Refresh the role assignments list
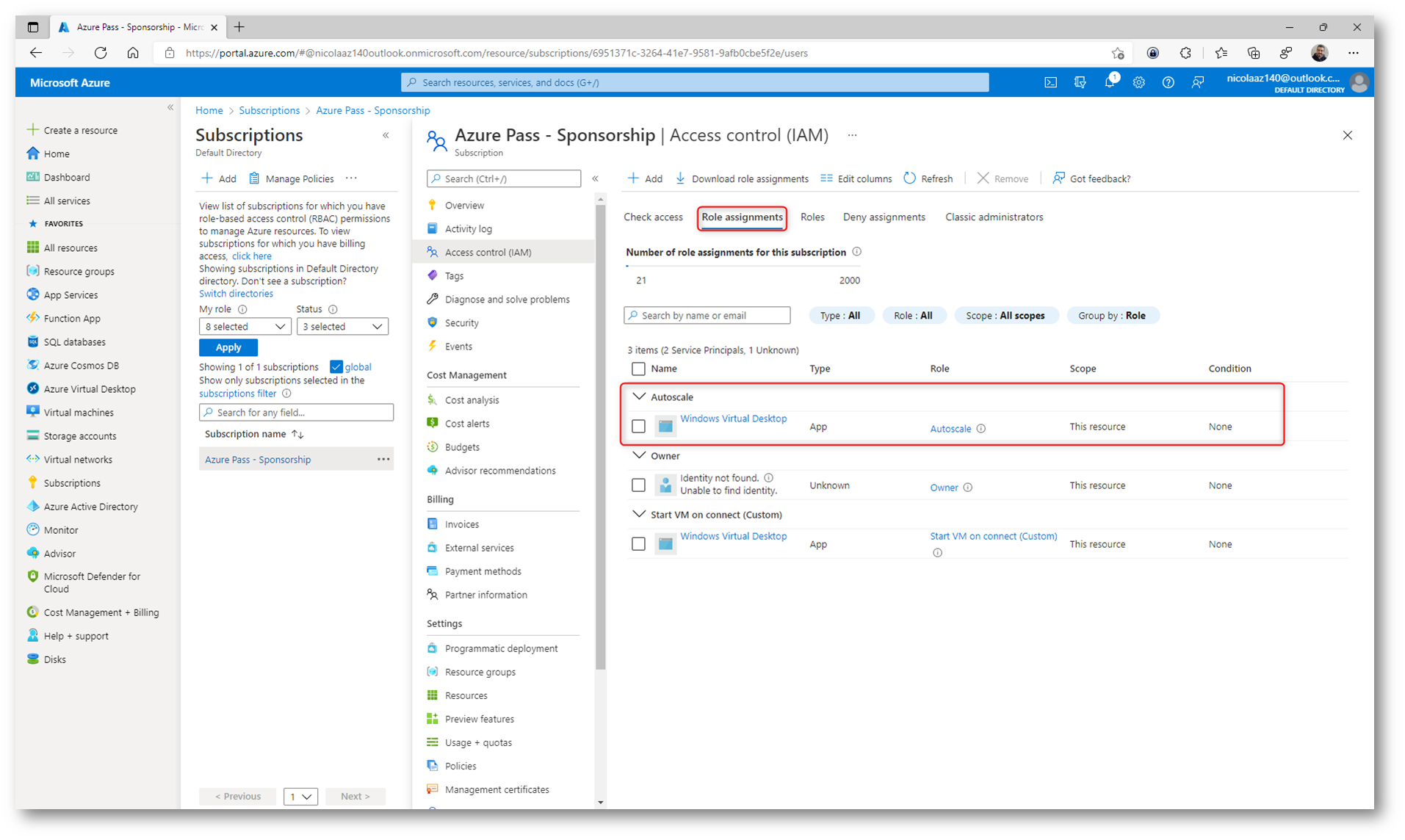This screenshot has width=1405, height=840. 928,178
